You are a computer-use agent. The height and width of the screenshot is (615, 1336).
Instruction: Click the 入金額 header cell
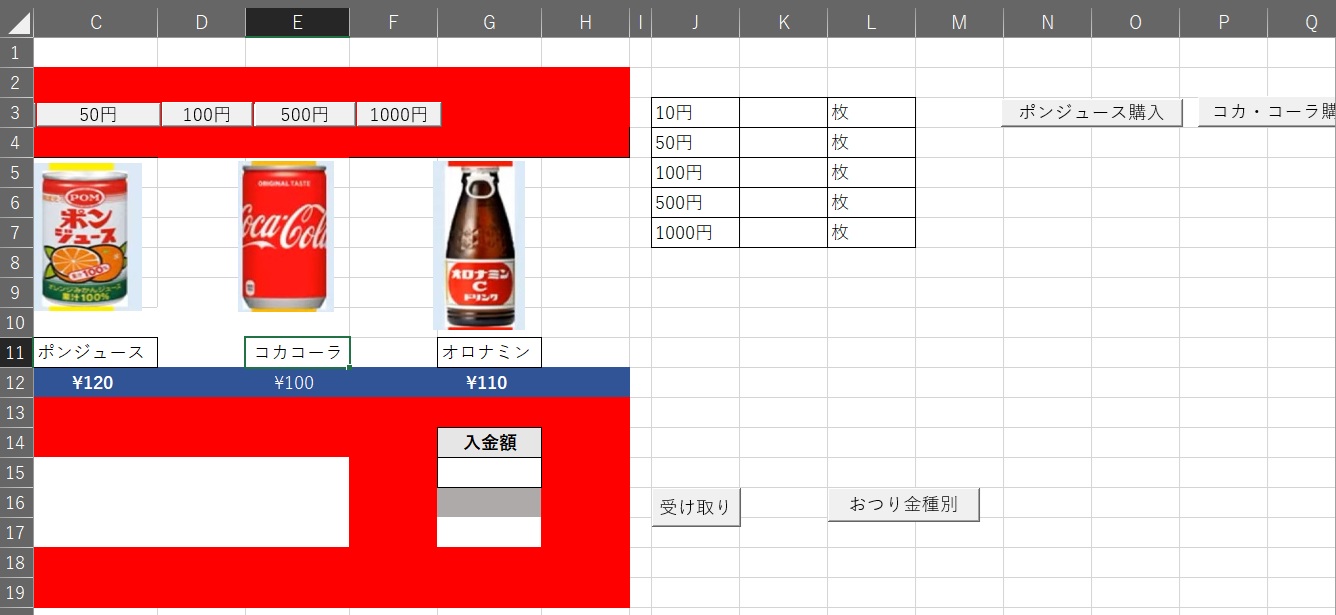point(489,442)
